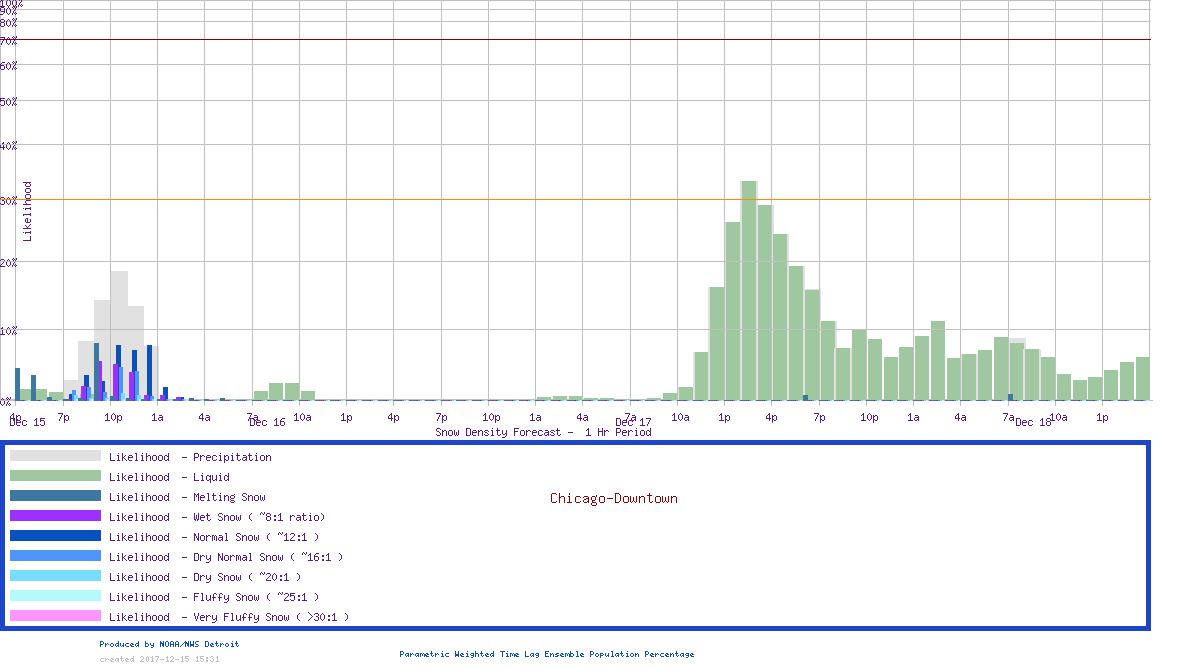Click the Dry Normal Snow (~16:1) swatch
Image resolution: width=1200 pixels, height=670 pixels.
(x=55, y=556)
